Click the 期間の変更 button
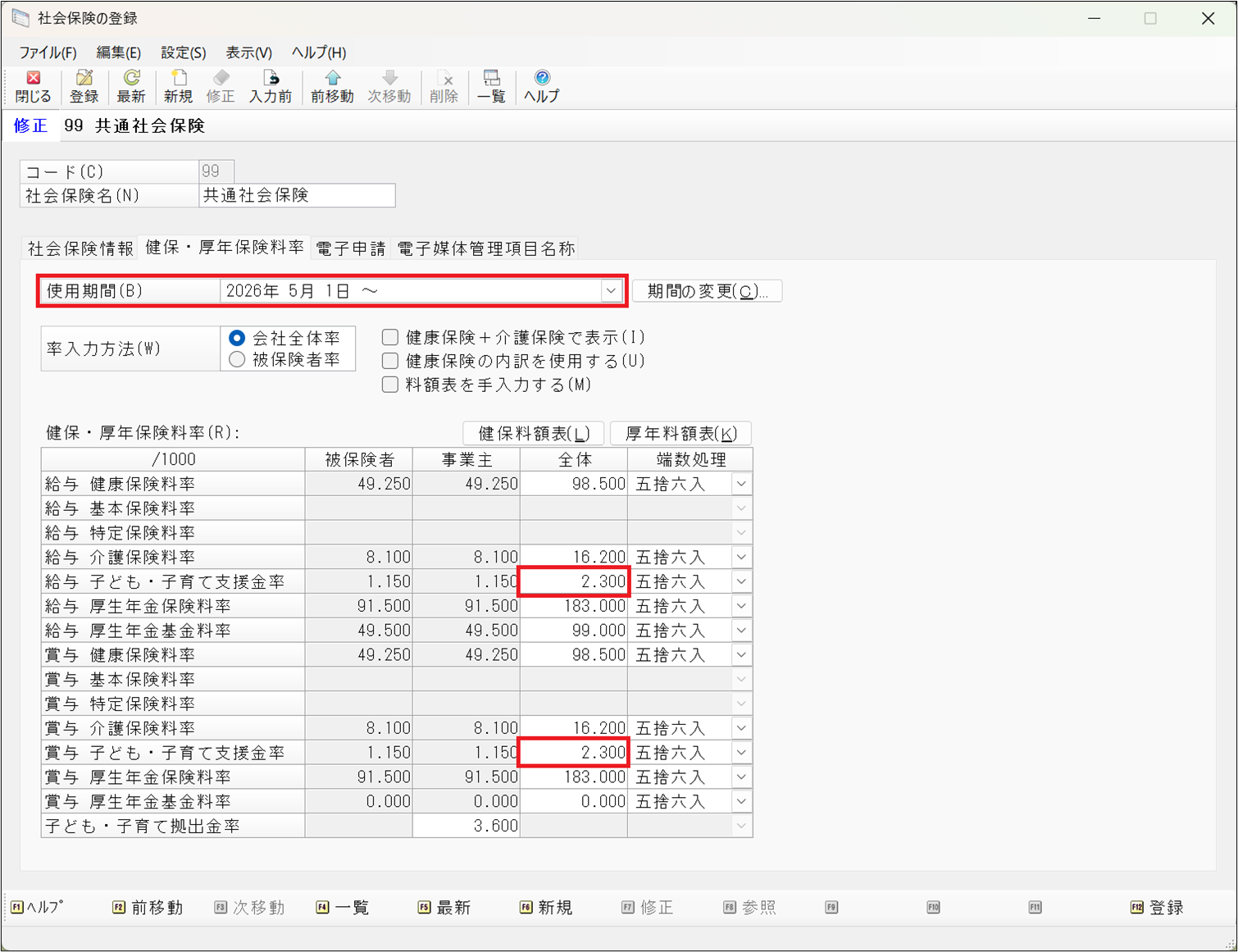1238x952 pixels. (707, 291)
